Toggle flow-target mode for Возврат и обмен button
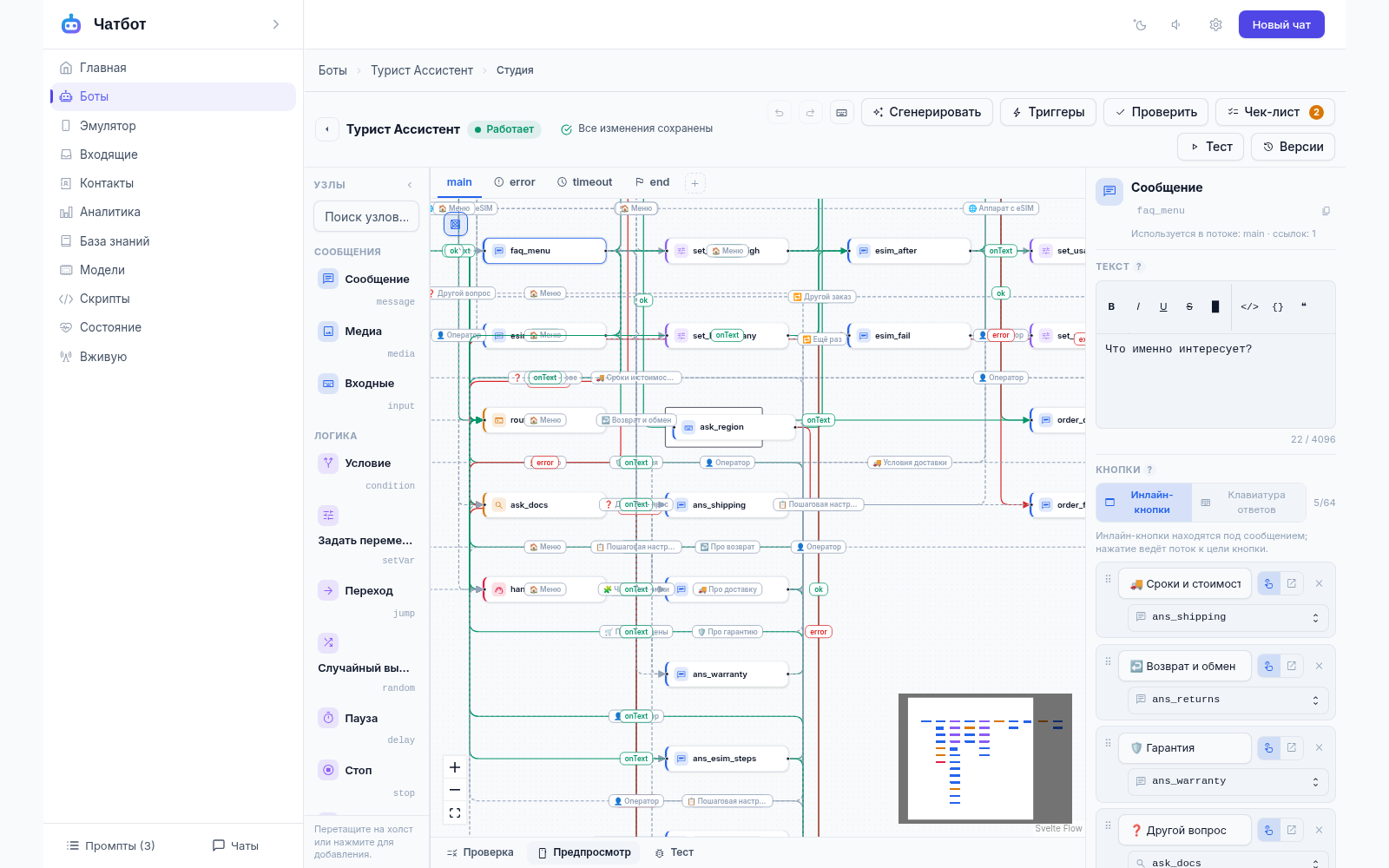The image size is (1389, 868). [1268, 666]
